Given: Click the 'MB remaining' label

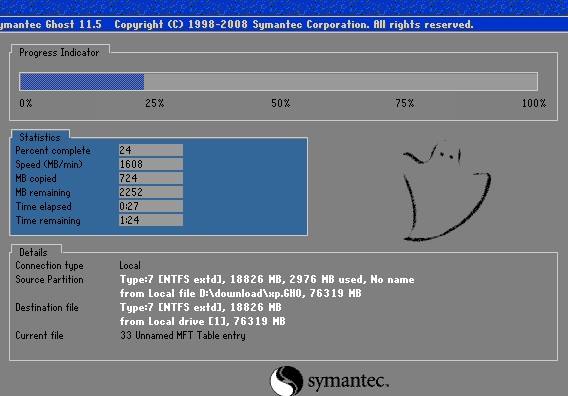Looking at the screenshot, I should [x=43, y=192].
